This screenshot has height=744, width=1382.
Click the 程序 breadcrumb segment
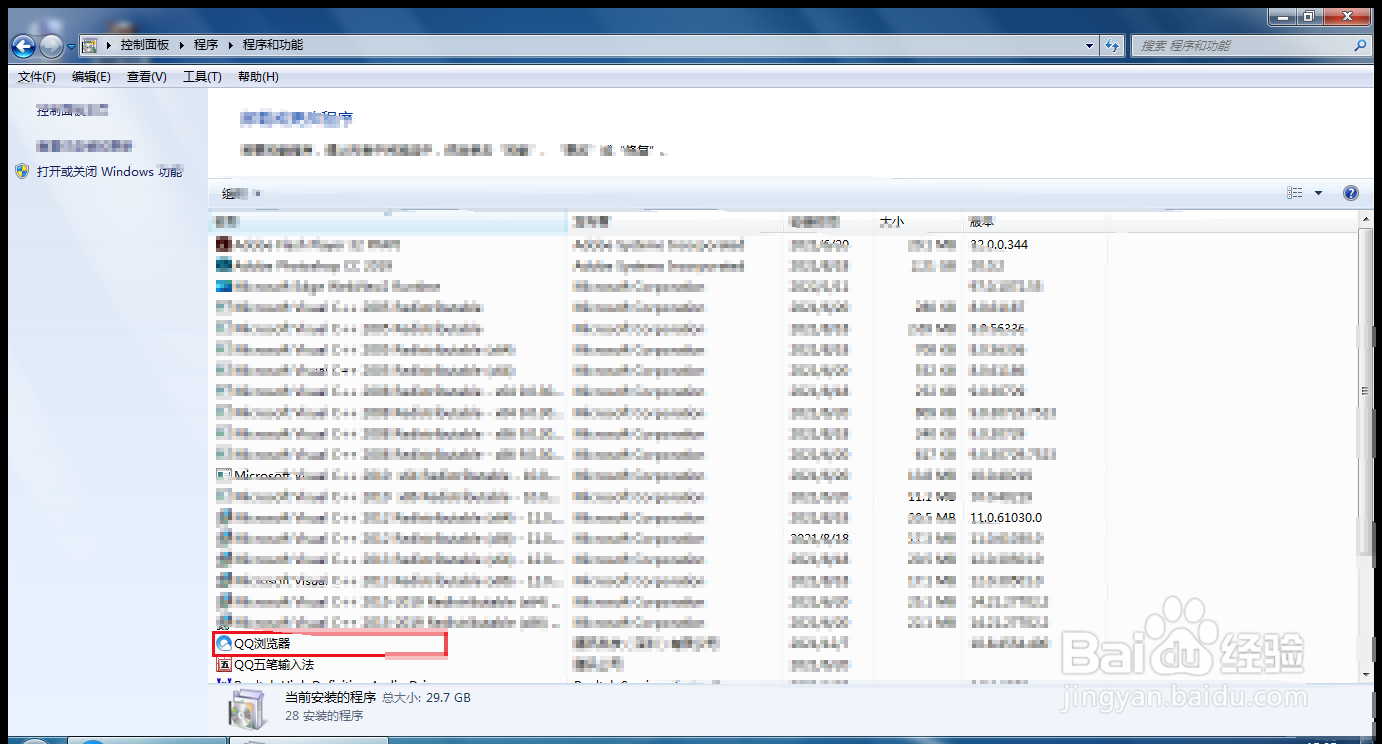206,45
